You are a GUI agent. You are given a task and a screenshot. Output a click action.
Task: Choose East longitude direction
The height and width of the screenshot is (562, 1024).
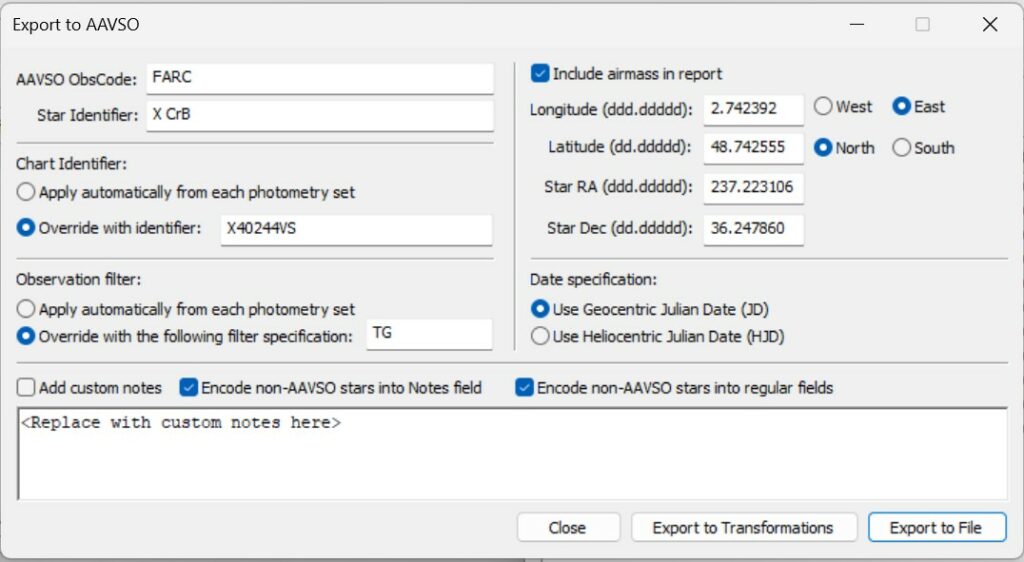tap(902, 107)
